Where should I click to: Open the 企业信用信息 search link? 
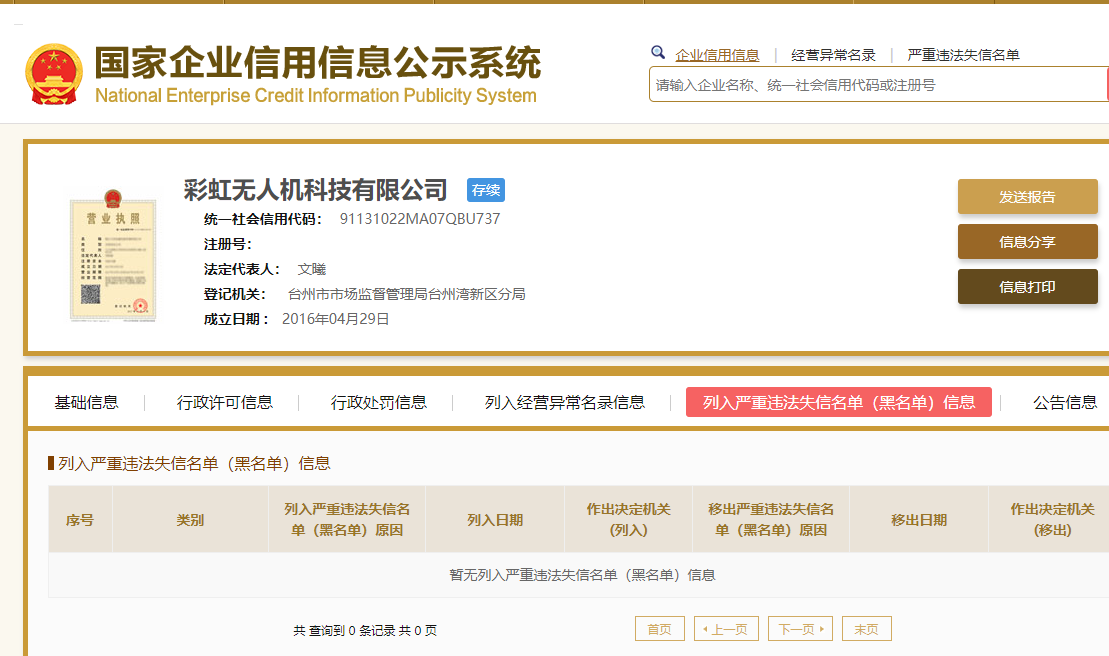click(717, 55)
